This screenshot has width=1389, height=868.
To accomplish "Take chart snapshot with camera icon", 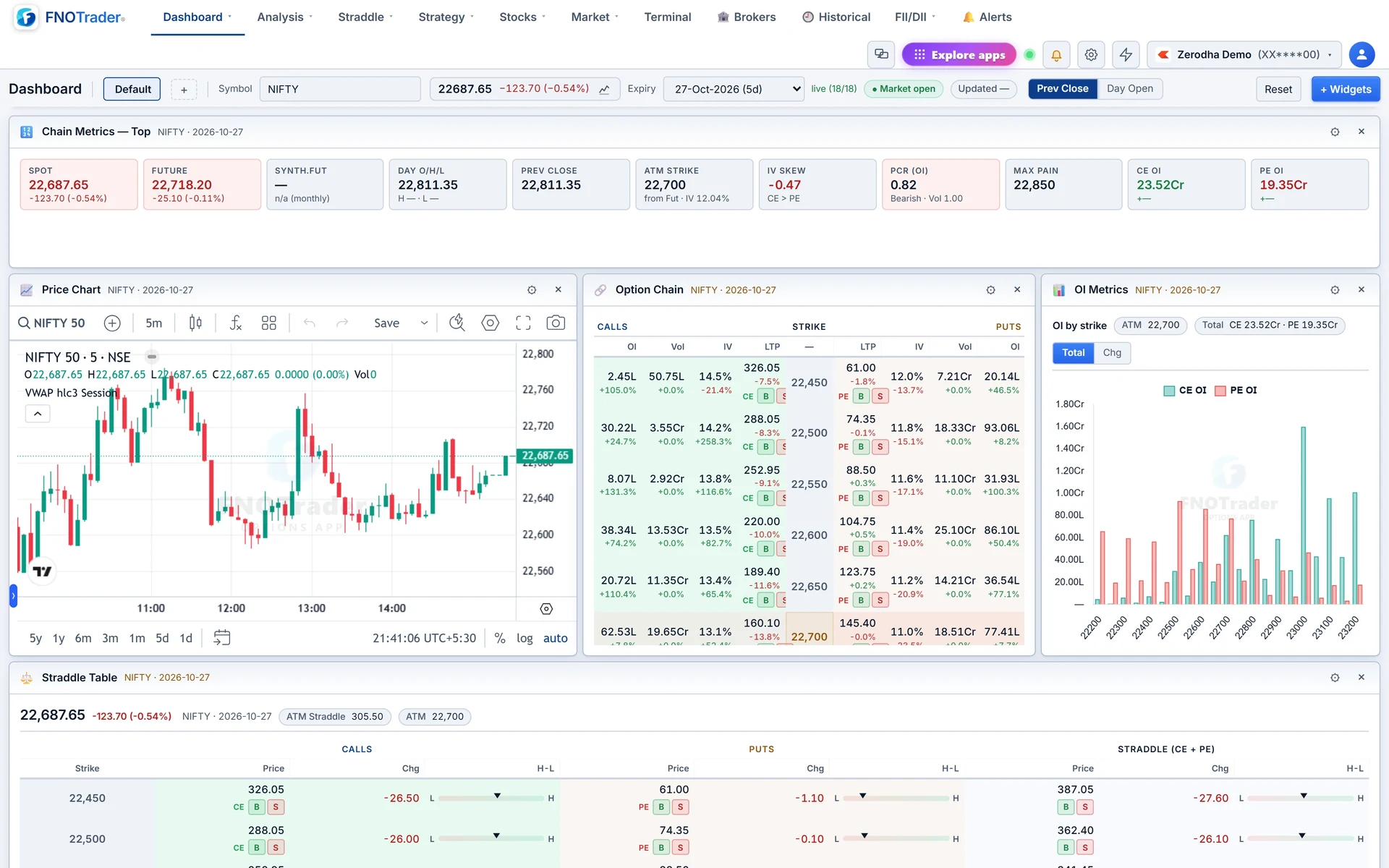I will click(556, 323).
